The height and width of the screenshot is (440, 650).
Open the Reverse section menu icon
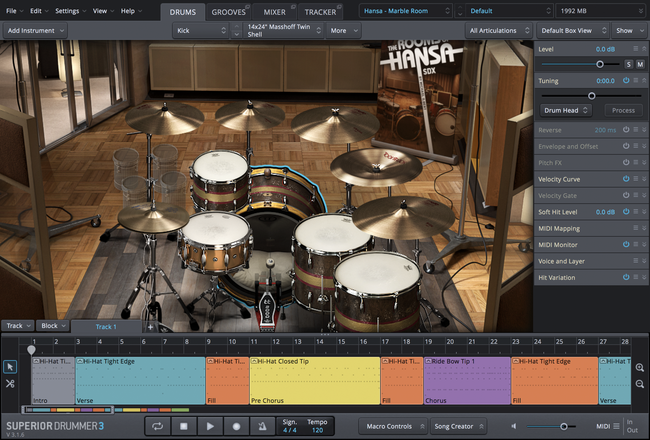(635, 129)
